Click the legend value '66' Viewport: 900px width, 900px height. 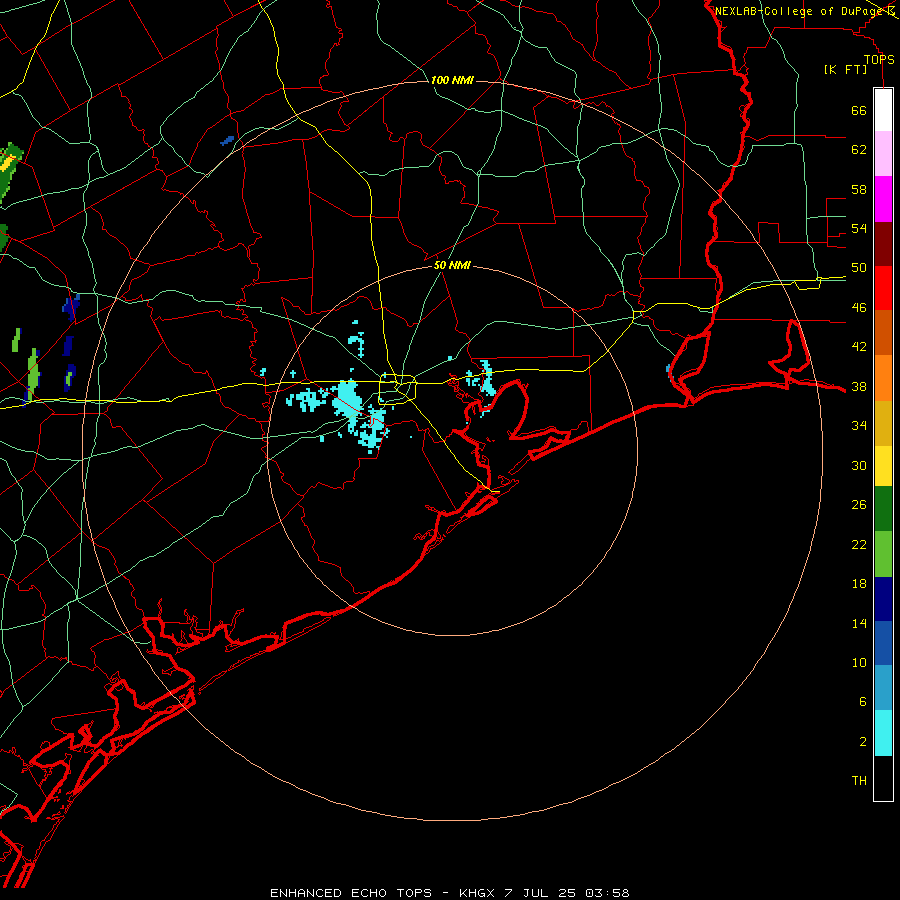(859, 111)
